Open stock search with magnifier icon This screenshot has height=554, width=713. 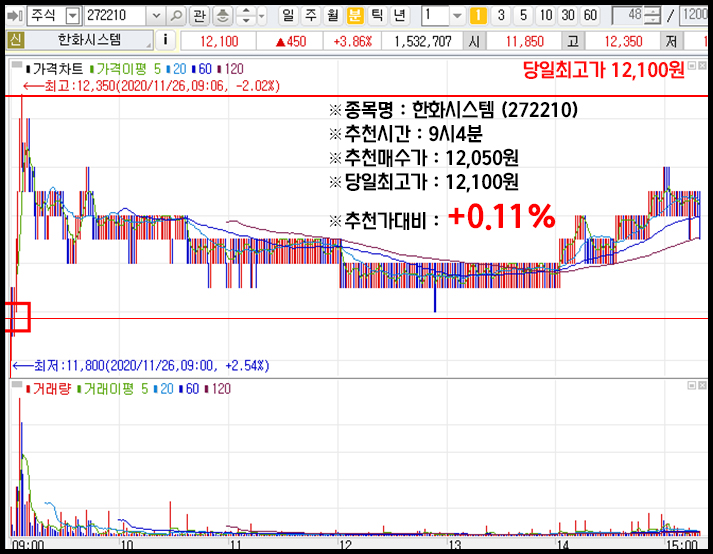[176, 16]
